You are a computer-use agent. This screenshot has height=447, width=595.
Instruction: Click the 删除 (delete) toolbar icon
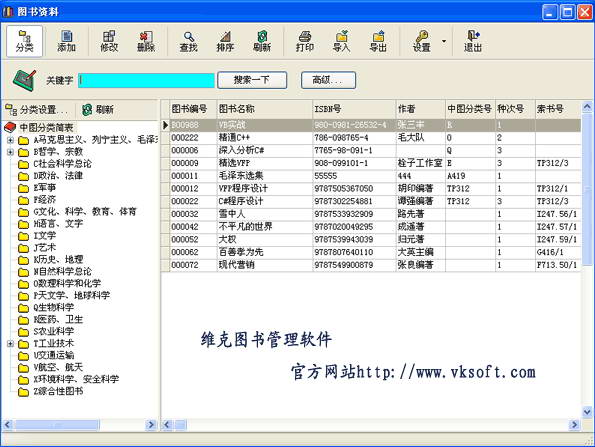point(146,41)
